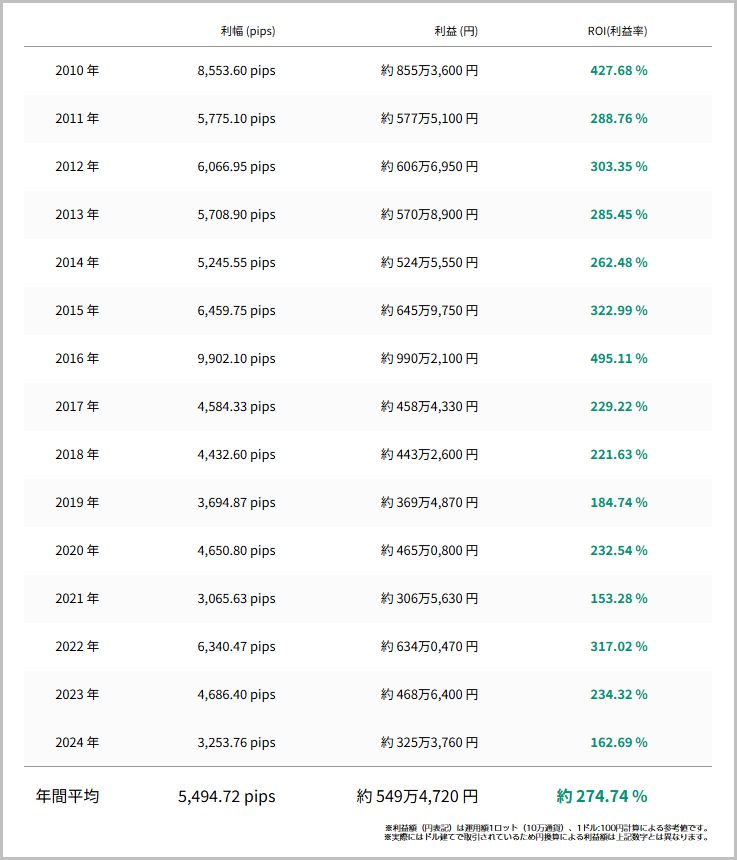The height and width of the screenshot is (860, 737).
Task: Click the 427.68 % ROI value
Action: coord(618,71)
